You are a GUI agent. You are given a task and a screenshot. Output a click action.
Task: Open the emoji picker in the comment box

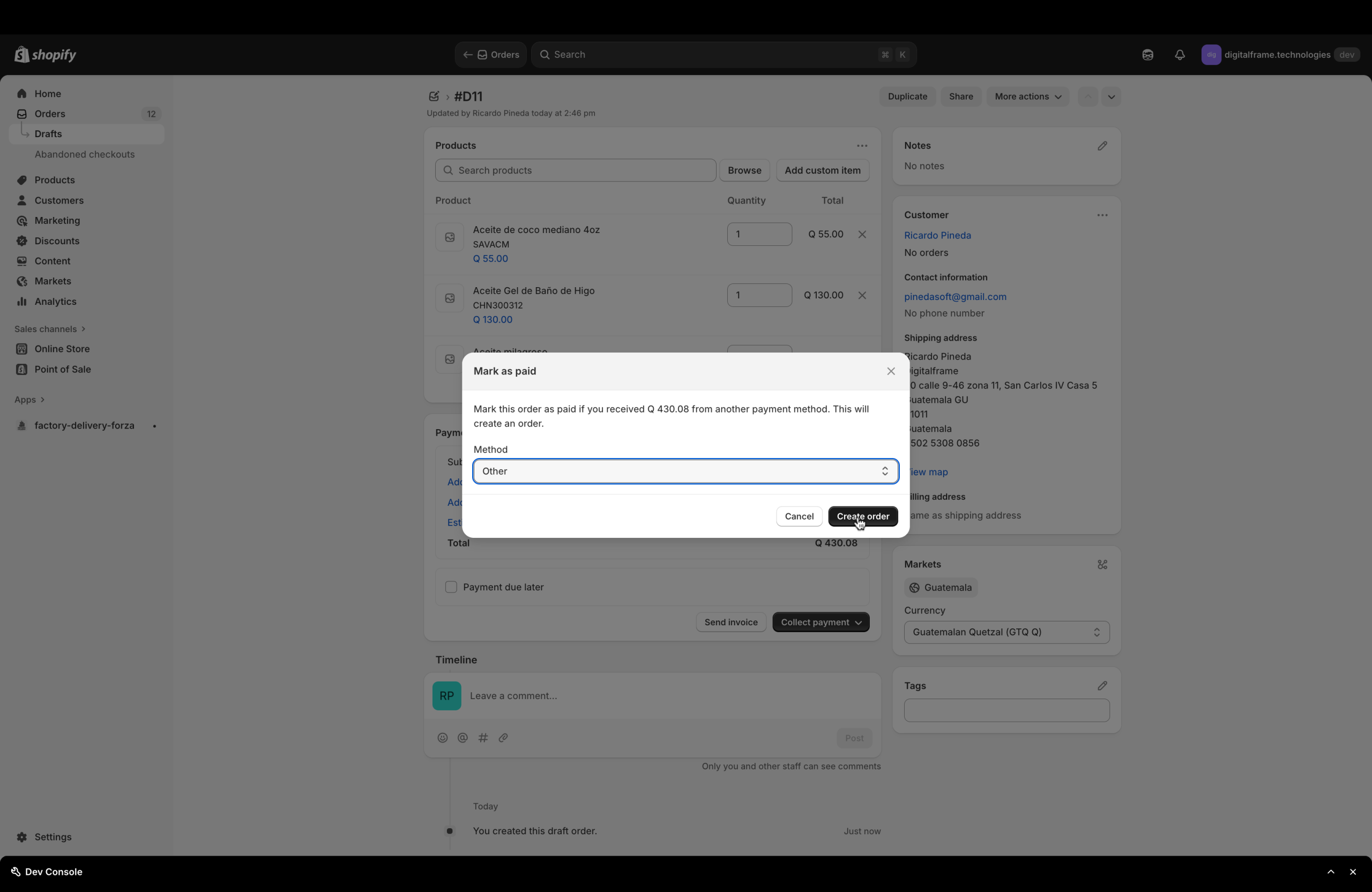pyautogui.click(x=442, y=738)
